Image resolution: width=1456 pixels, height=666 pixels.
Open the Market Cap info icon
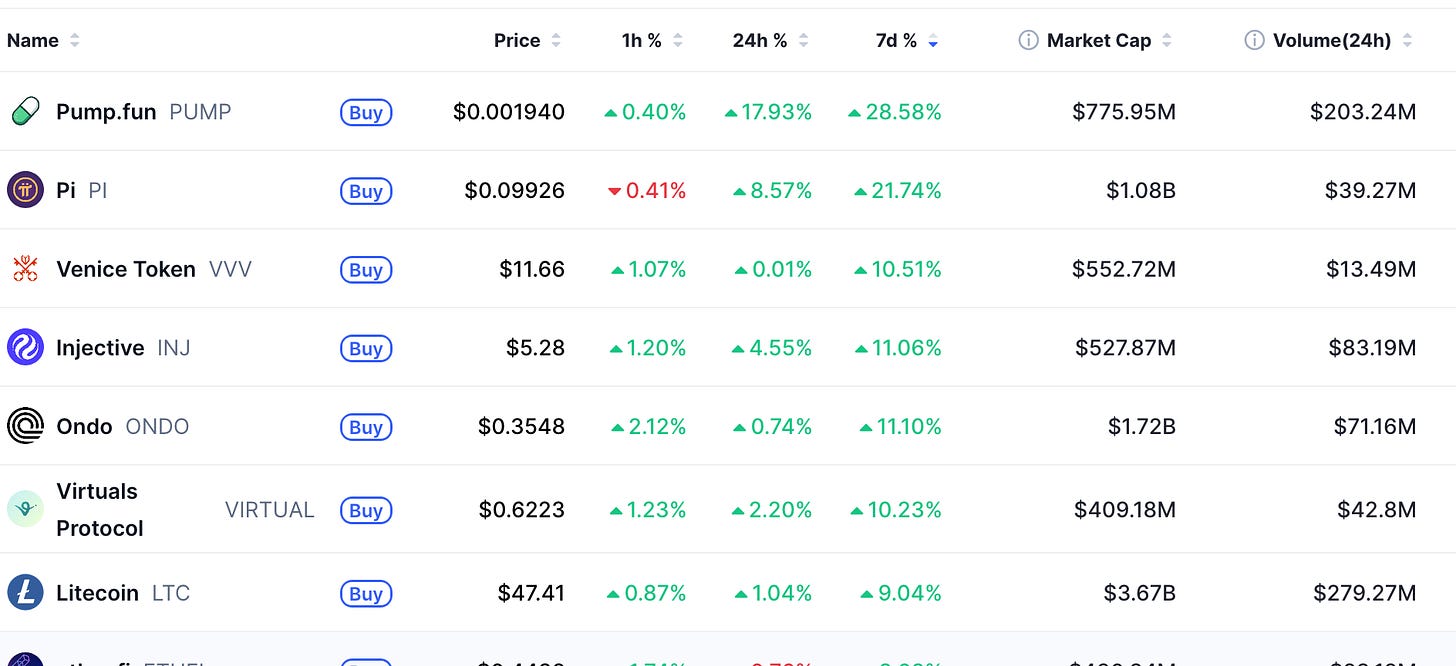click(1028, 40)
